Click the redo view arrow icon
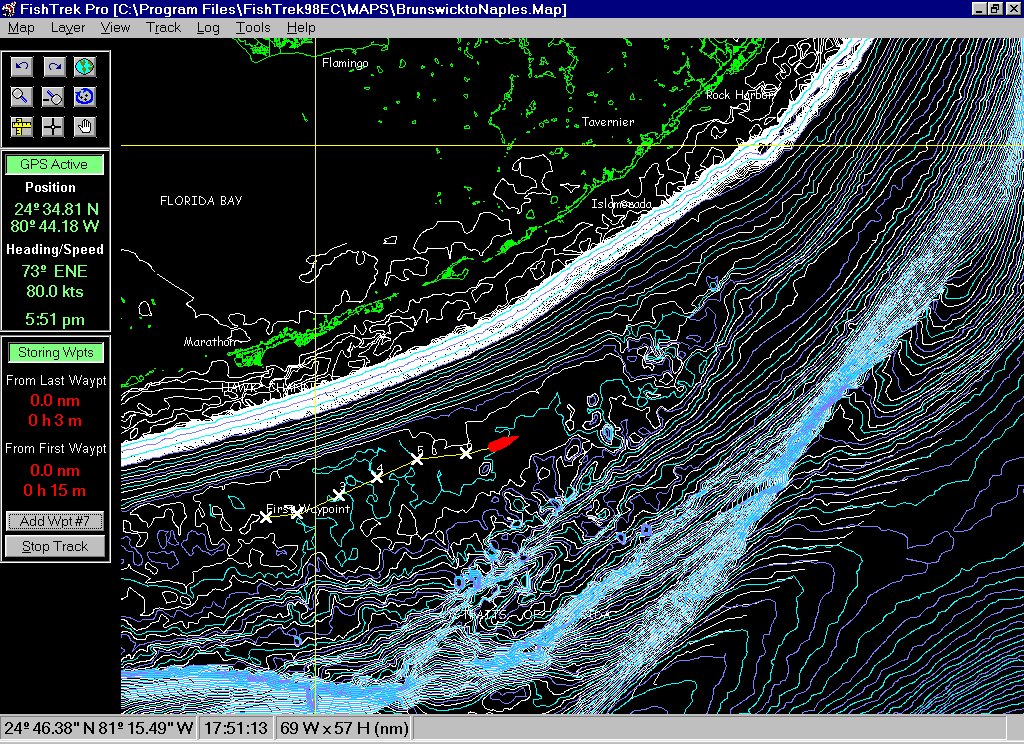The height and width of the screenshot is (744, 1024). click(54, 67)
